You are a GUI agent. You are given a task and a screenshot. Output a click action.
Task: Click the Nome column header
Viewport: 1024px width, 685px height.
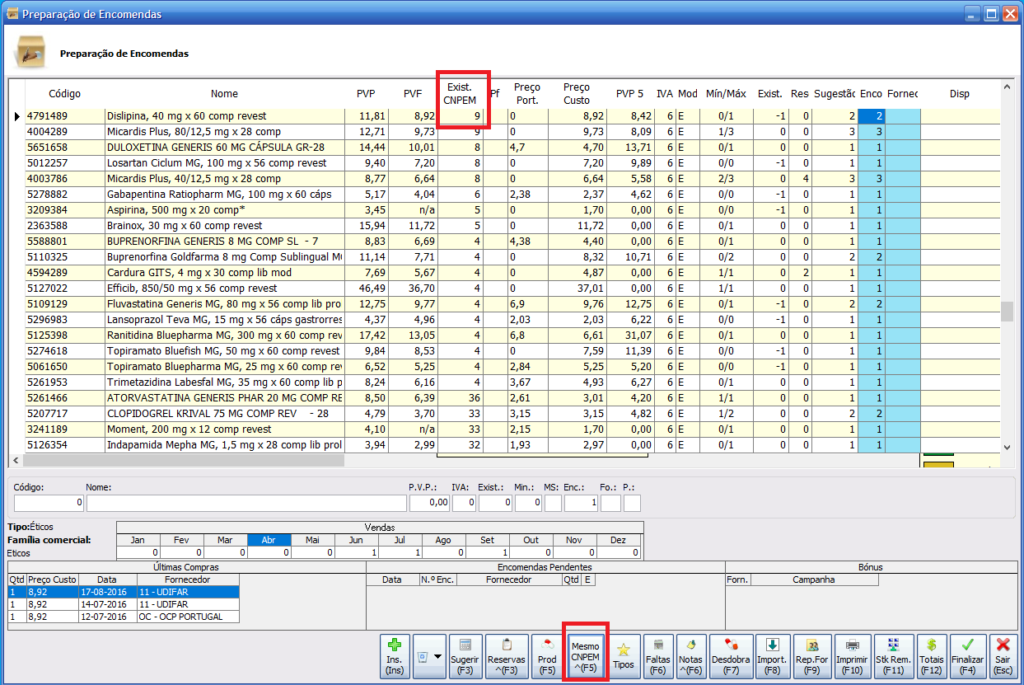coord(224,94)
